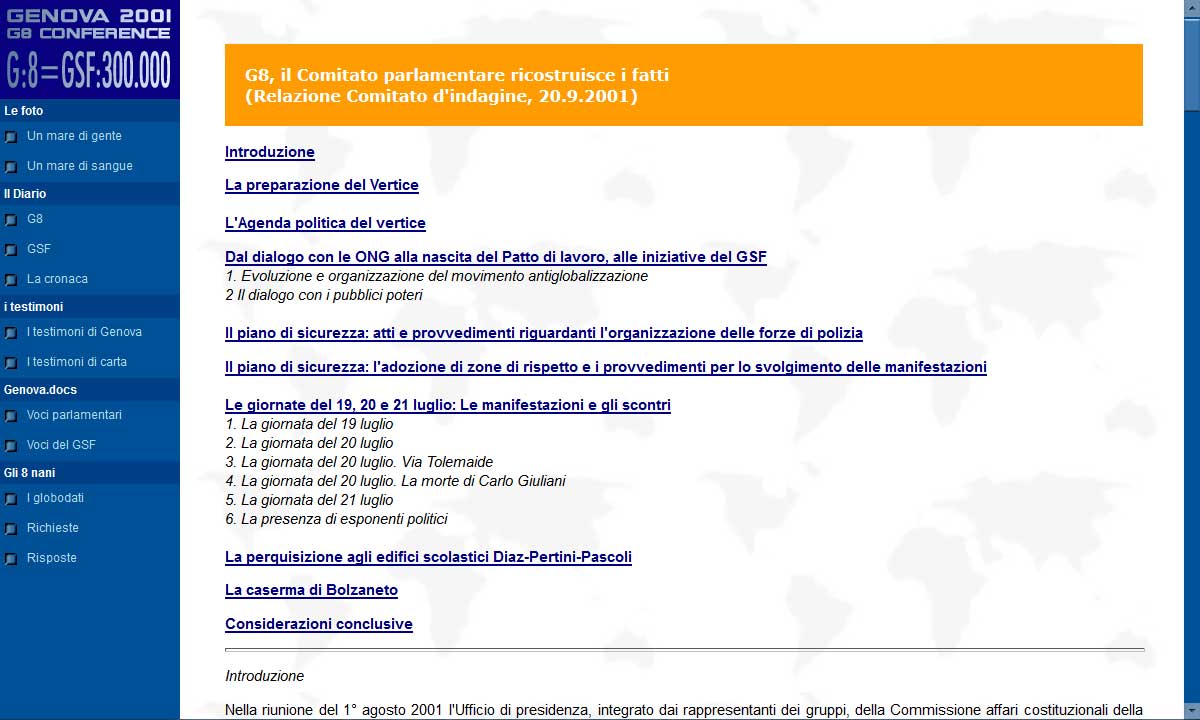Viewport: 1200px width, 720px height.
Task: Click '1. La giornata del 19 luglio' text
Action: click(x=309, y=424)
